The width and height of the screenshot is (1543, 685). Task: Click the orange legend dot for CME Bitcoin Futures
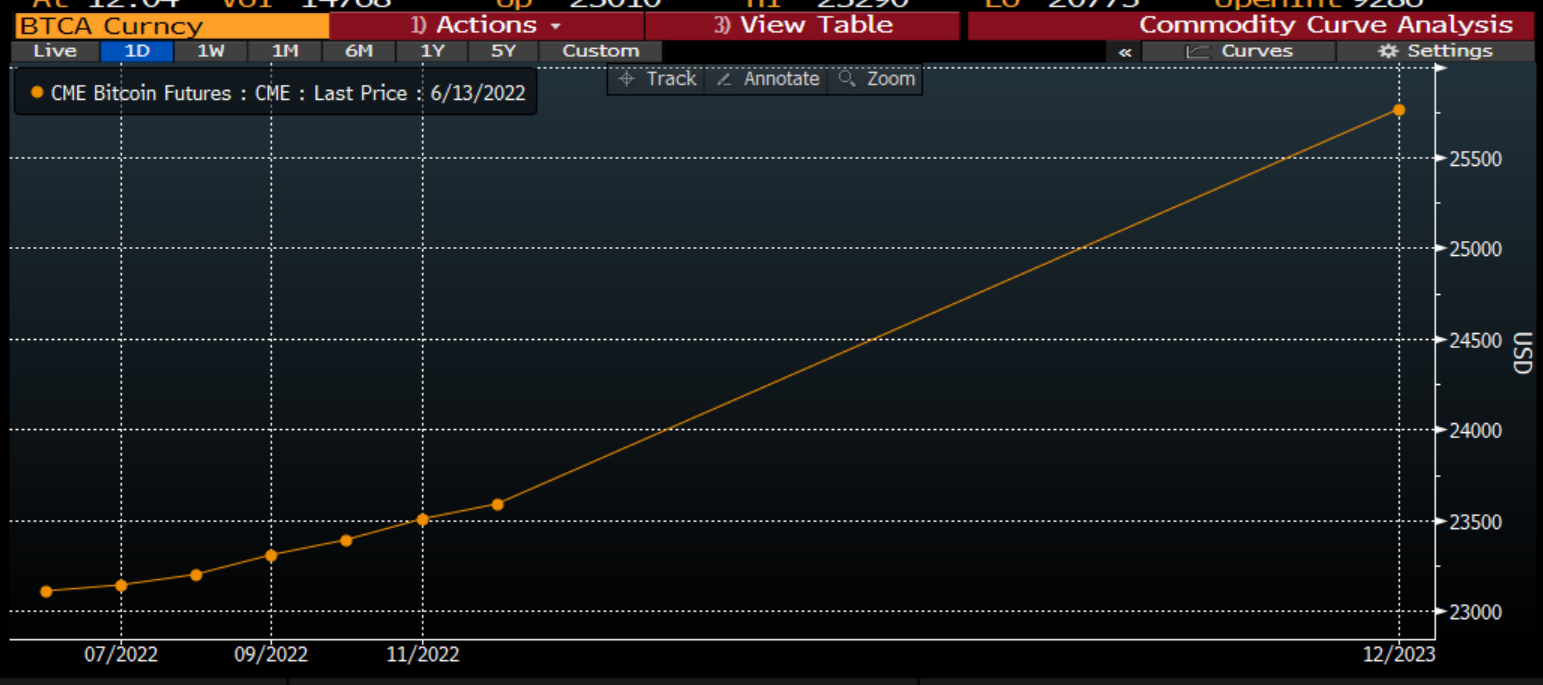(37, 93)
